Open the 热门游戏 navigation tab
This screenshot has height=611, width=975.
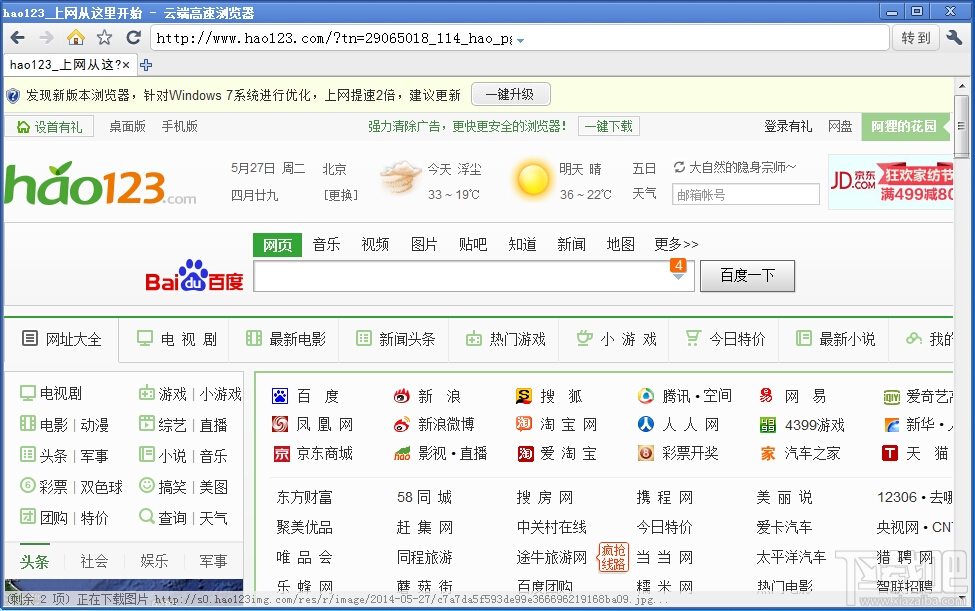(x=506, y=339)
